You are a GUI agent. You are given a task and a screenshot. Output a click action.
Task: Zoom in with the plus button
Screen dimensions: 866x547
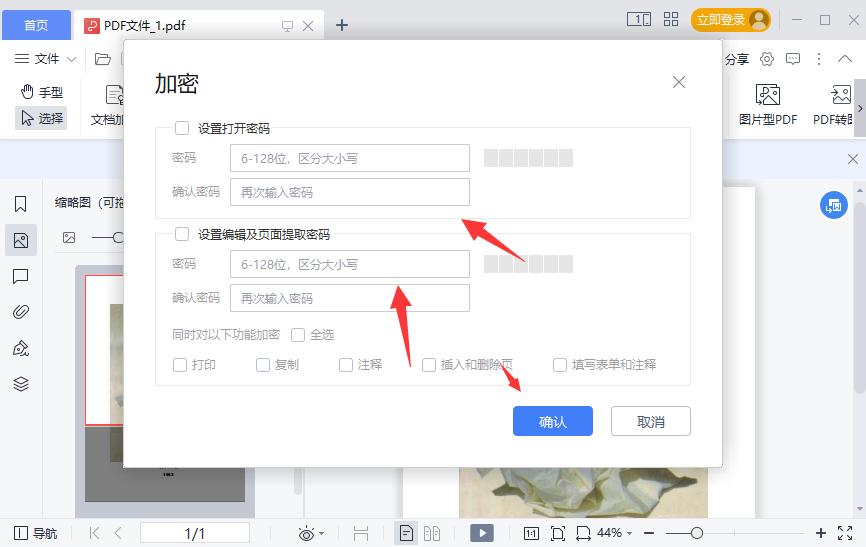[x=821, y=533]
